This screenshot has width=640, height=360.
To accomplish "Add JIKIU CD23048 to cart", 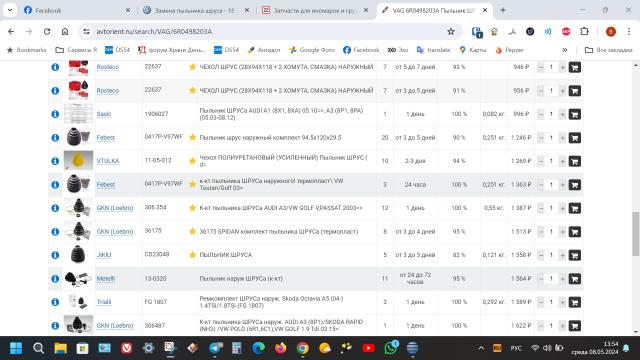I will click(575, 255).
